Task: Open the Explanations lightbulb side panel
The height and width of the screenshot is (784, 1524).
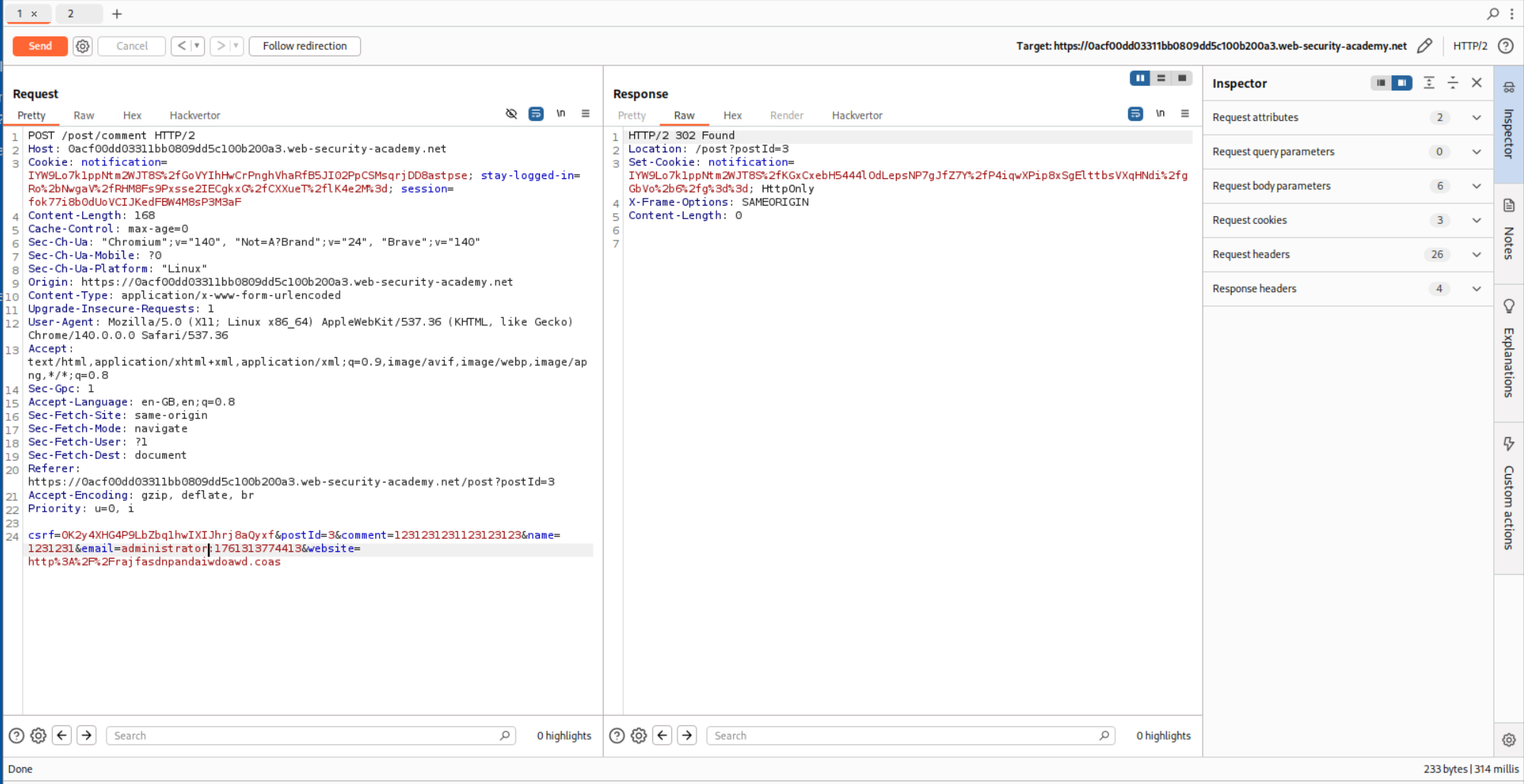Action: tap(1509, 350)
